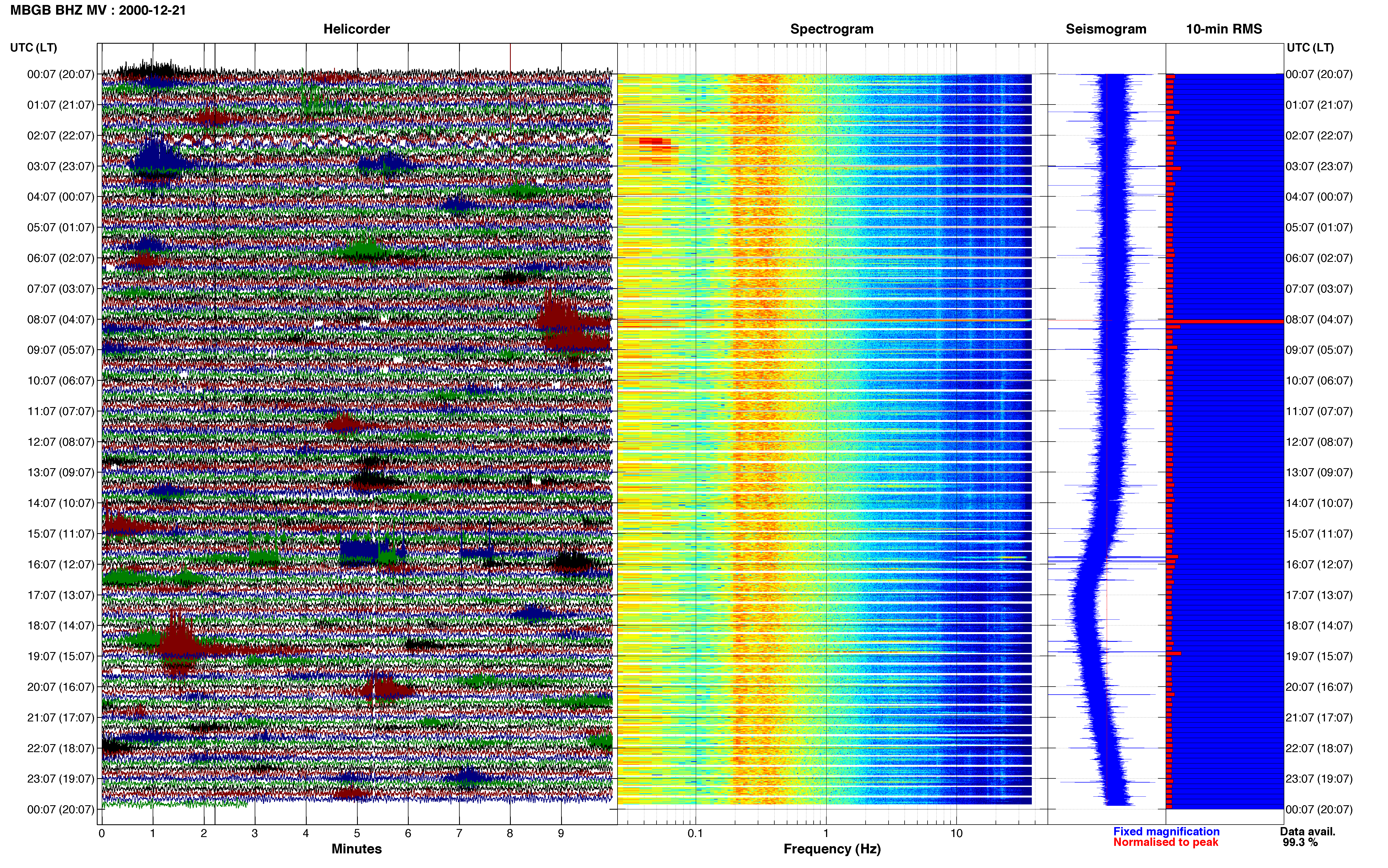Click the "99.3 %" data availability value

click(1300, 842)
